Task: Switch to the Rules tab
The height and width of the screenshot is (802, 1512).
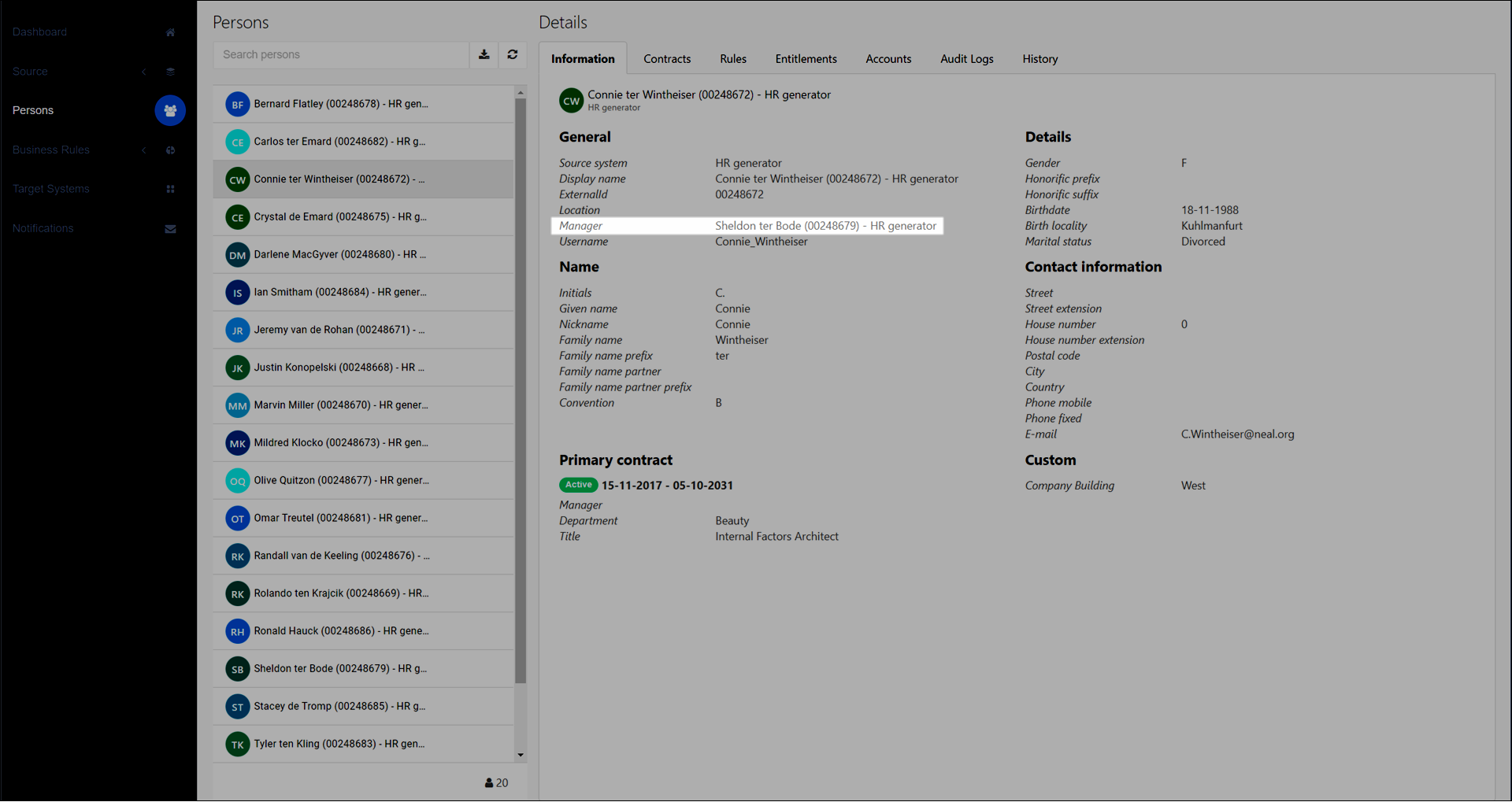Action: point(733,59)
